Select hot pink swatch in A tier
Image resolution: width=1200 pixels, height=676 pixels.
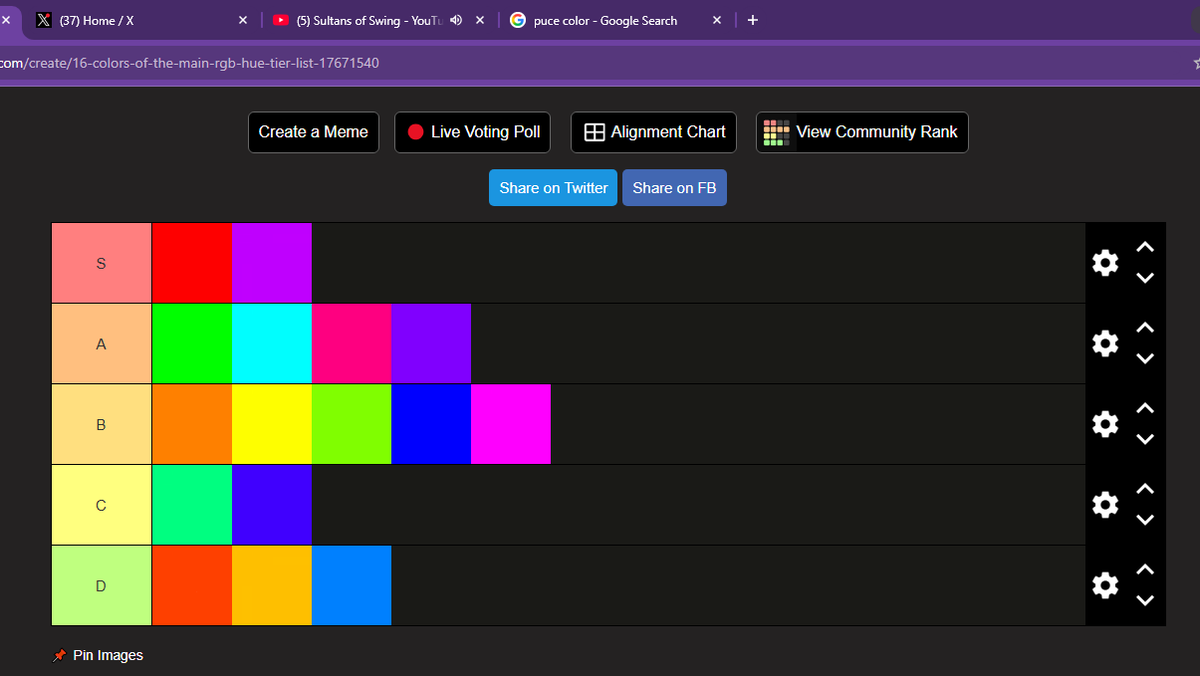(352, 344)
